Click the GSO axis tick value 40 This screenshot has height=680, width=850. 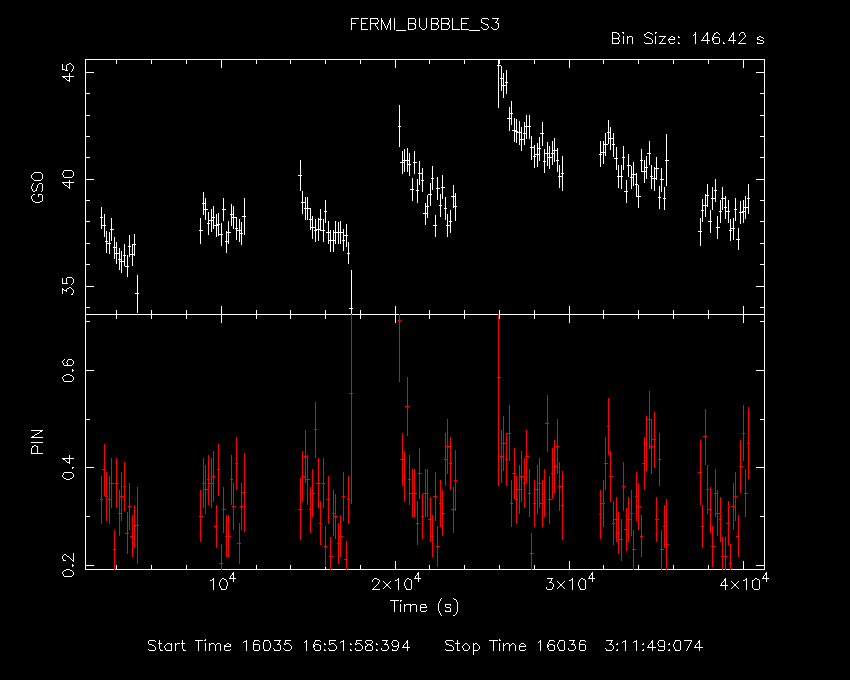pos(69,179)
